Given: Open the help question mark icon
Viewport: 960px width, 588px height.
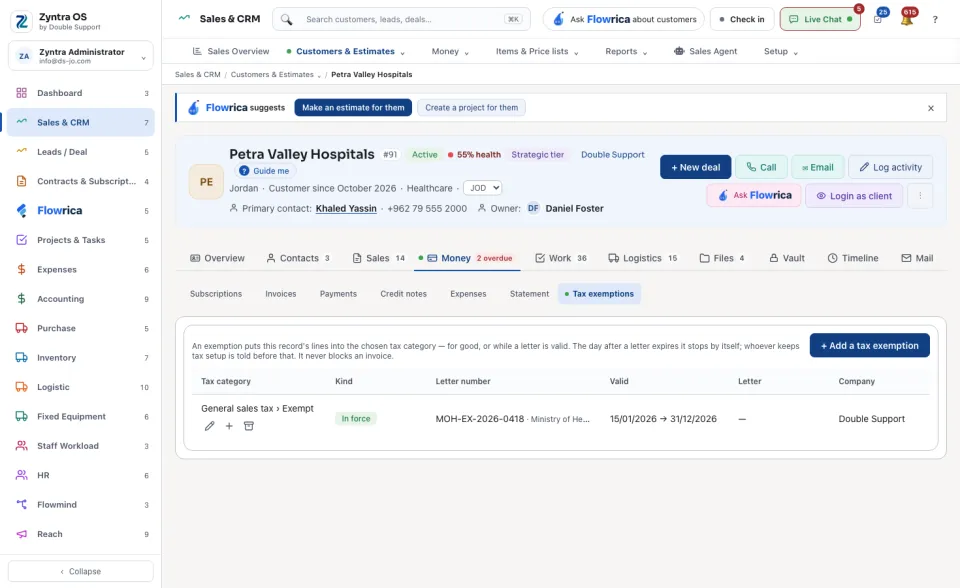Looking at the screenshot, I should coord(935,20).
